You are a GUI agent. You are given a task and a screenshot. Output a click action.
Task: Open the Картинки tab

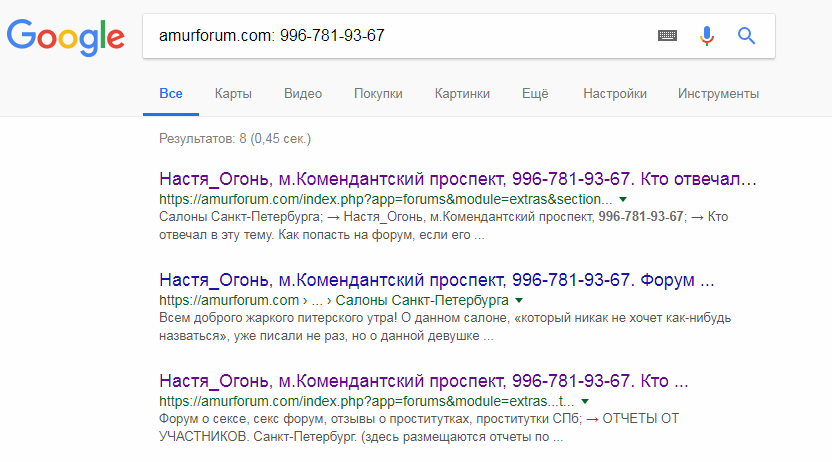tap(462, 94)
